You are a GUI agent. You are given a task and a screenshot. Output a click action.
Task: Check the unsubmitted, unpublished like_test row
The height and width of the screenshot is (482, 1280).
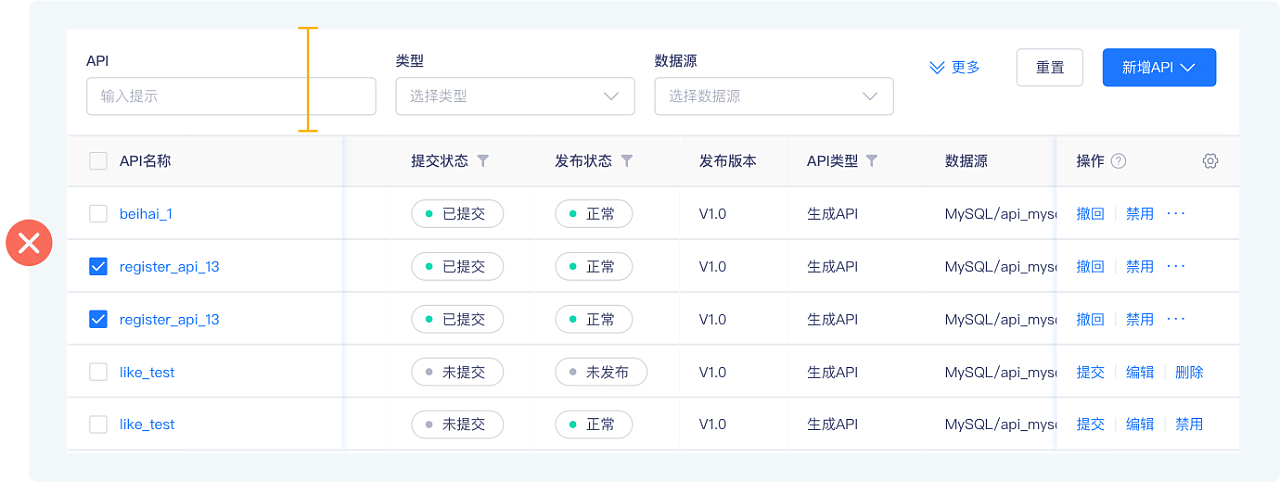click(98, 372)
